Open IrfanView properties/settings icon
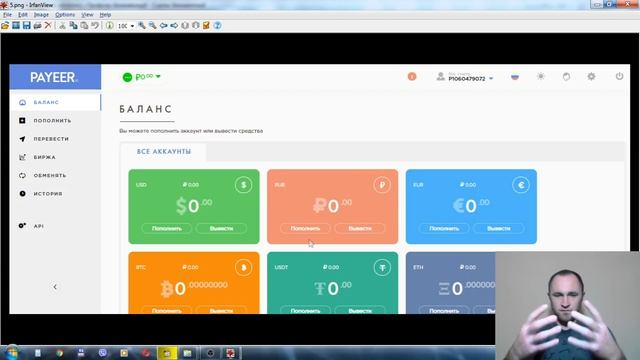The width and height of the screenshot is (640, 360). point(206,25)
